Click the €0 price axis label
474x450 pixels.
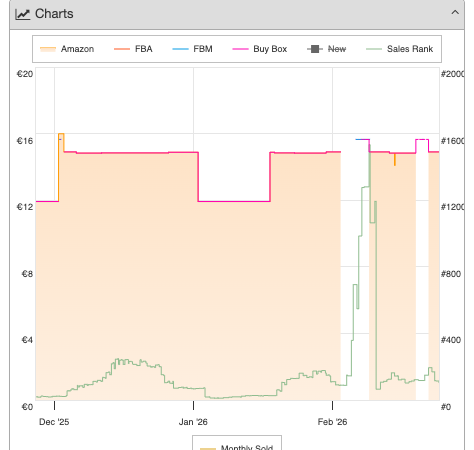27,407
